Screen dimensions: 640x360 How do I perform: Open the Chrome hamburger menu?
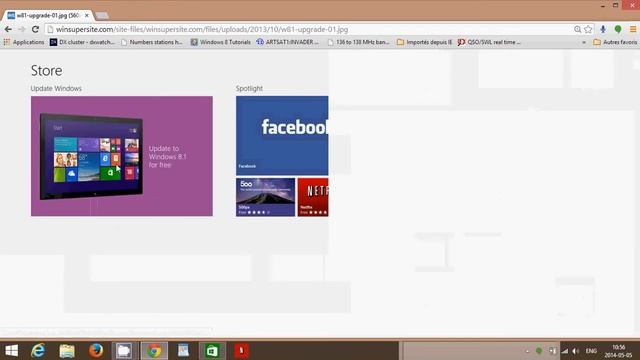point(633,29)
